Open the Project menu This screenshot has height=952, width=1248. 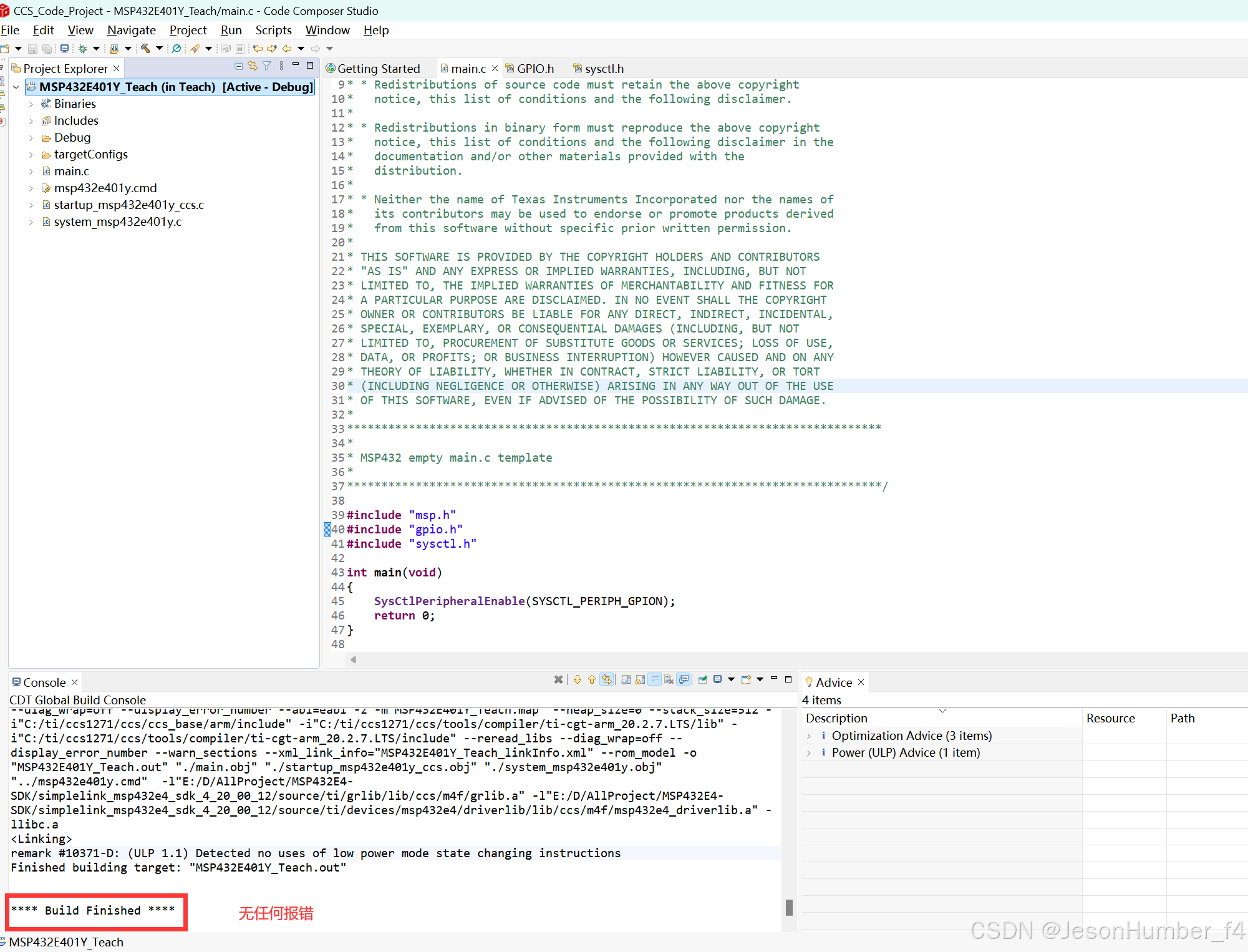pos(188,30)
